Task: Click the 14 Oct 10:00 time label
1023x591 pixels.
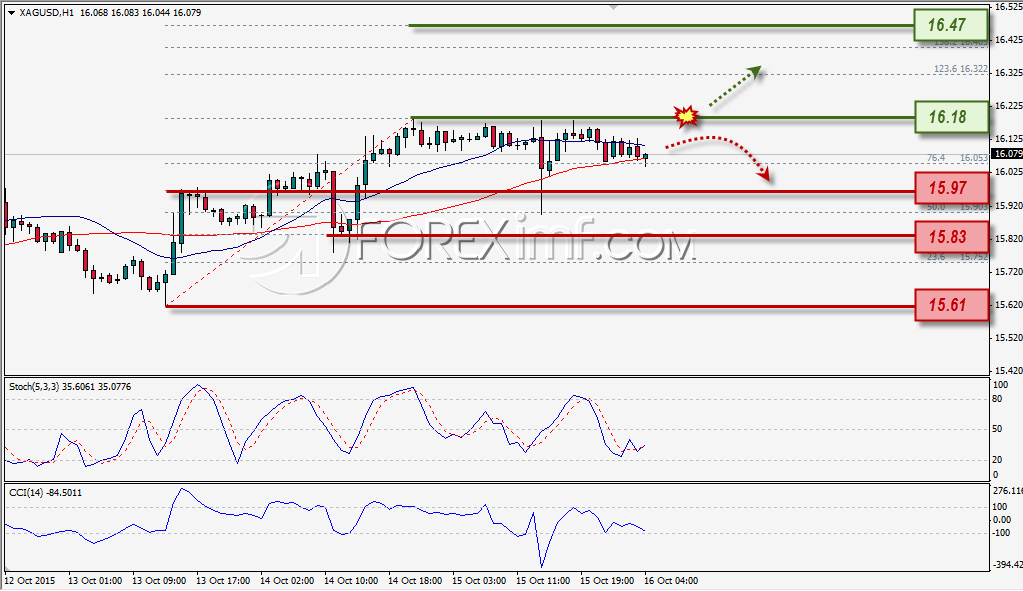Action: [351, 581]
